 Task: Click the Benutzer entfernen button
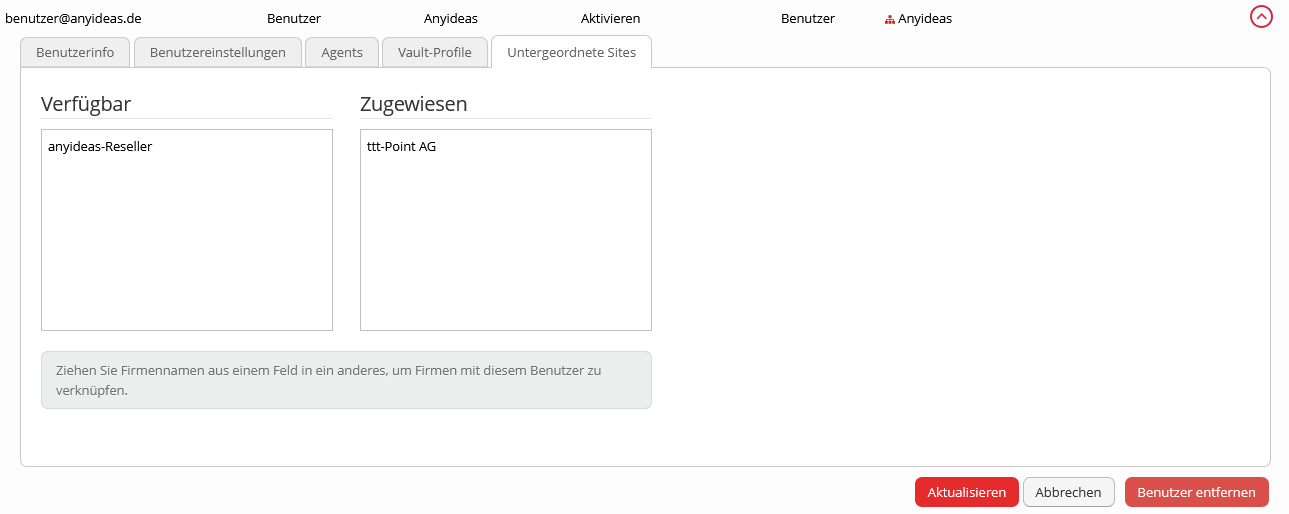pos(1196,492)
